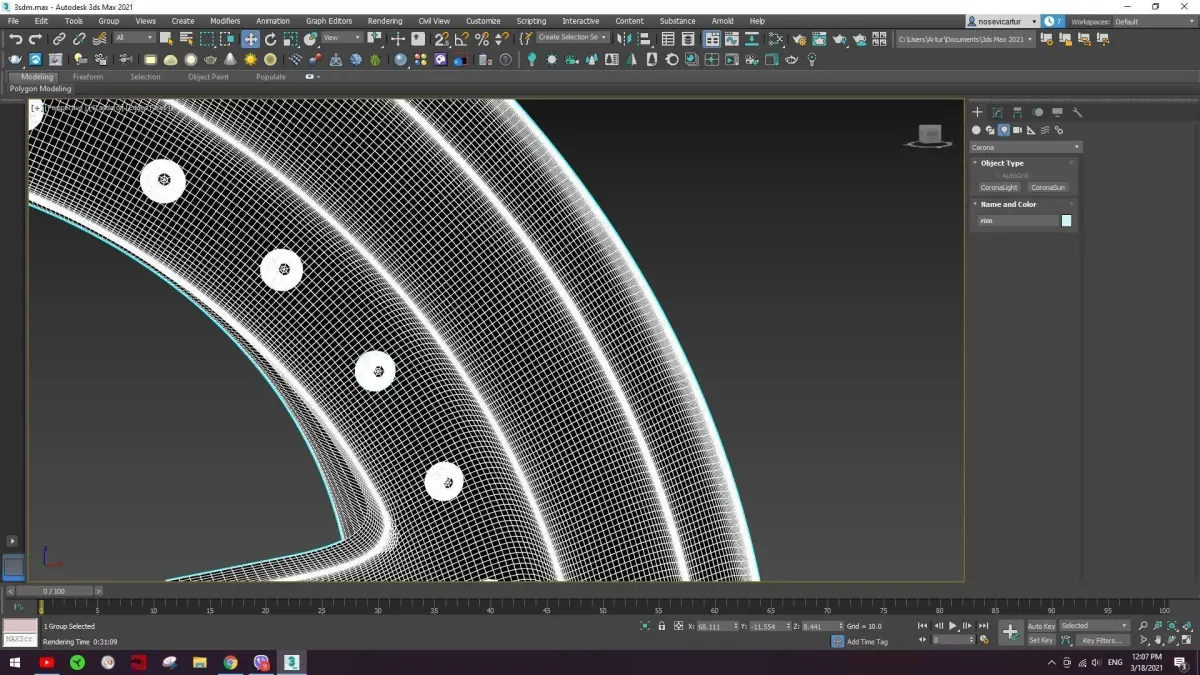Open the Corona category dropdown
The width and height of the screenshot is (1200, 675).
[1026, 147]
